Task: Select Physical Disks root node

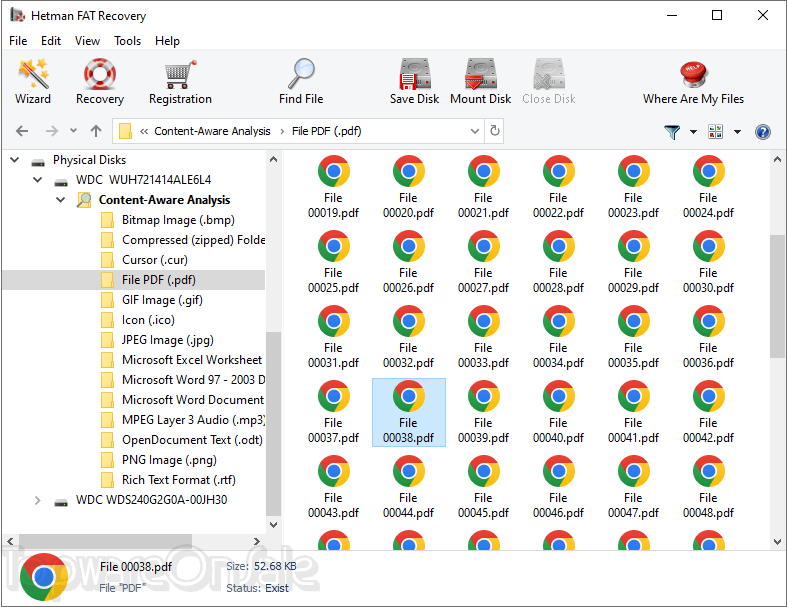Action: click(89, 160)
